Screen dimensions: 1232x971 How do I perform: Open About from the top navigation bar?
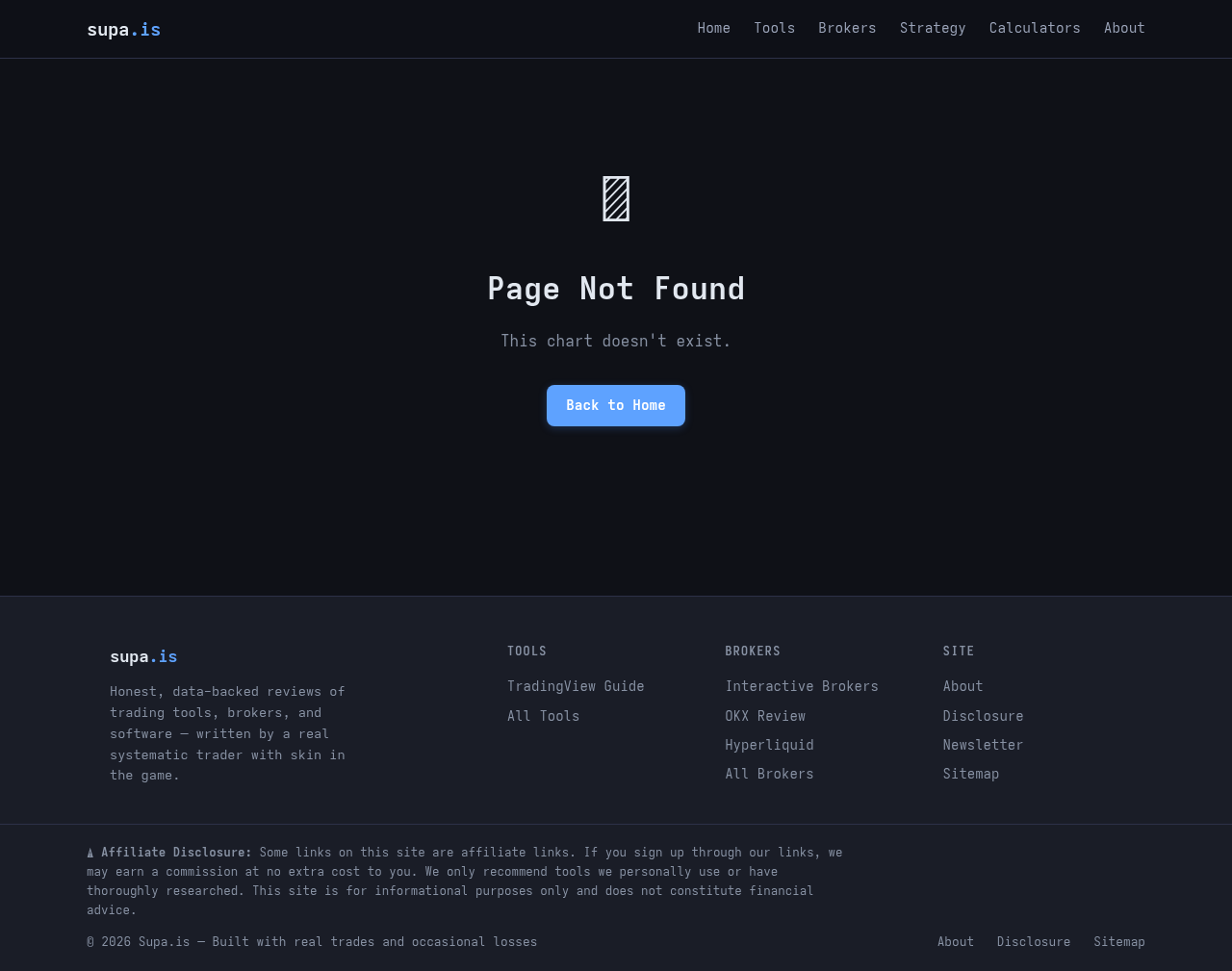coord(1124,26)
